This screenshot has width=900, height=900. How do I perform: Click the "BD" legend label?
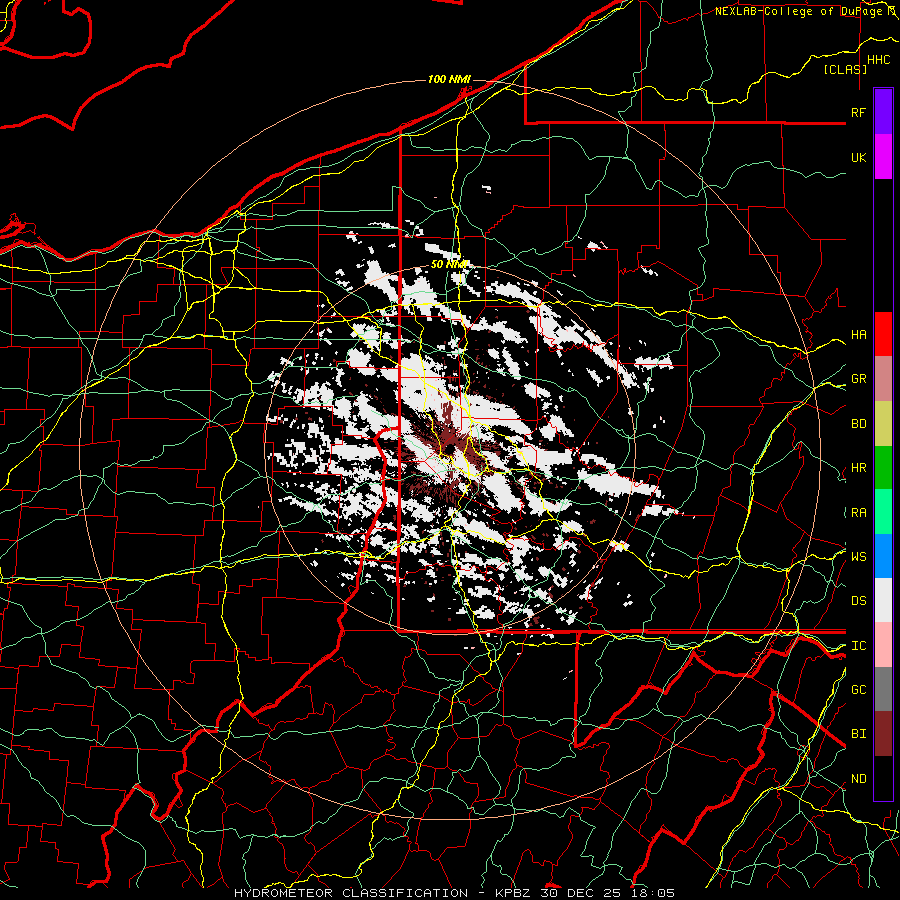pos(858,424)
